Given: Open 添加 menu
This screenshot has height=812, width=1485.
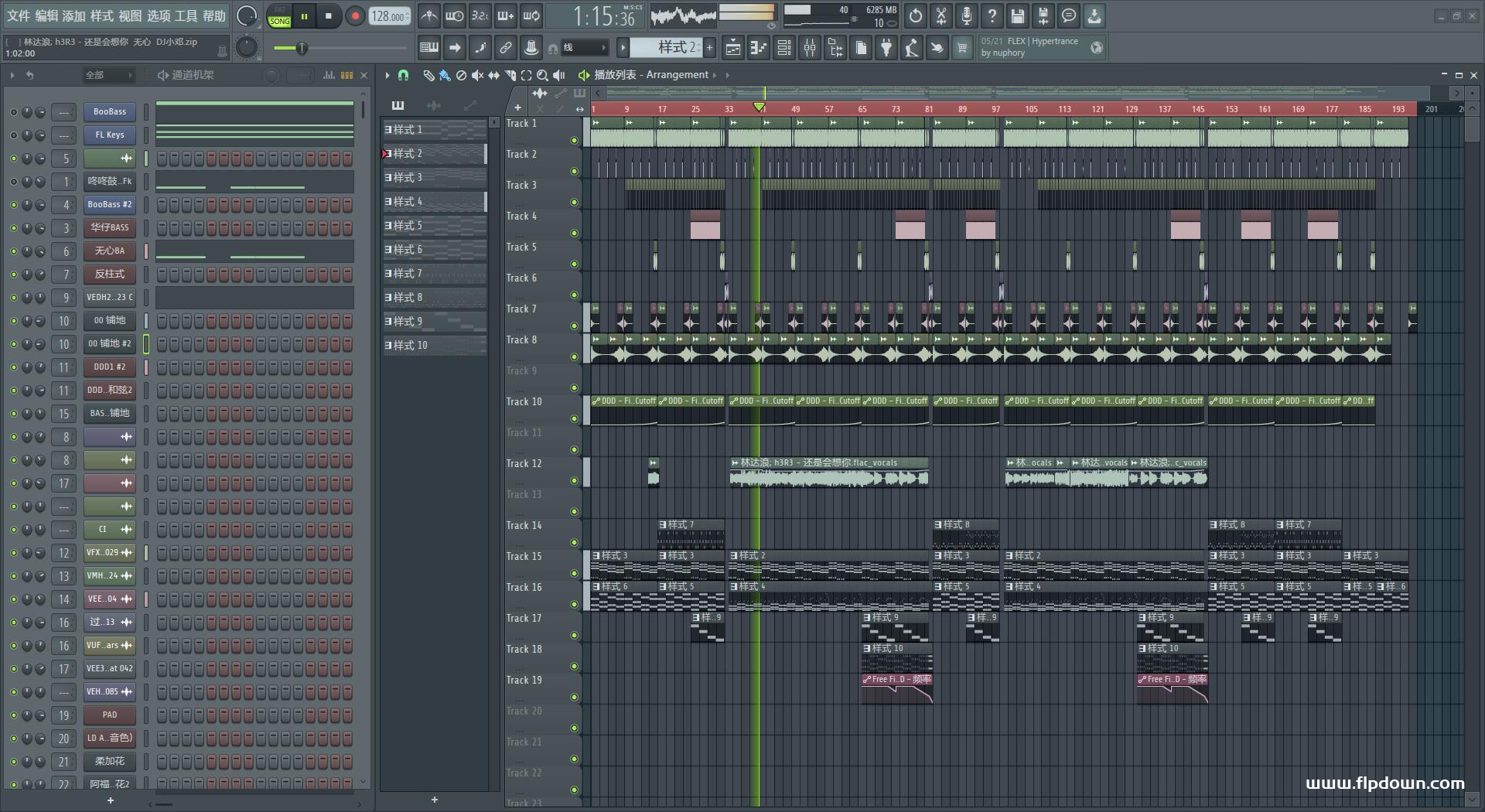Looking at the screenshot, I should pyautogui.click(x=73, y=15).
